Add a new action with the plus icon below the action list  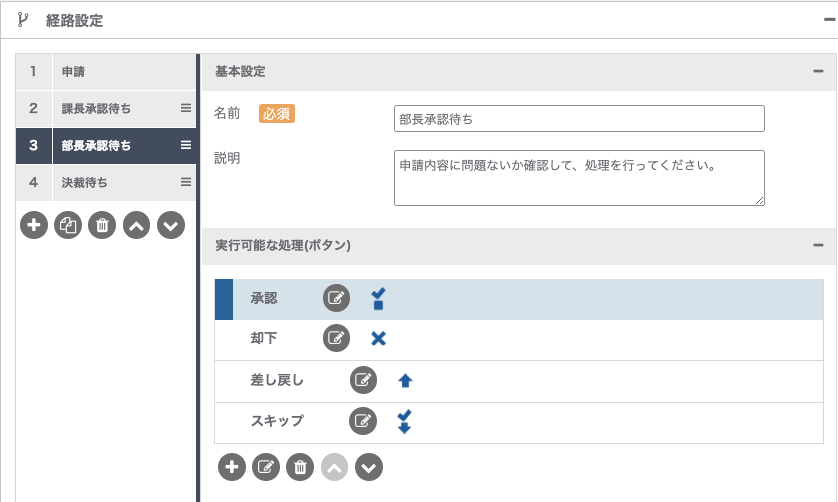(232, 467)
